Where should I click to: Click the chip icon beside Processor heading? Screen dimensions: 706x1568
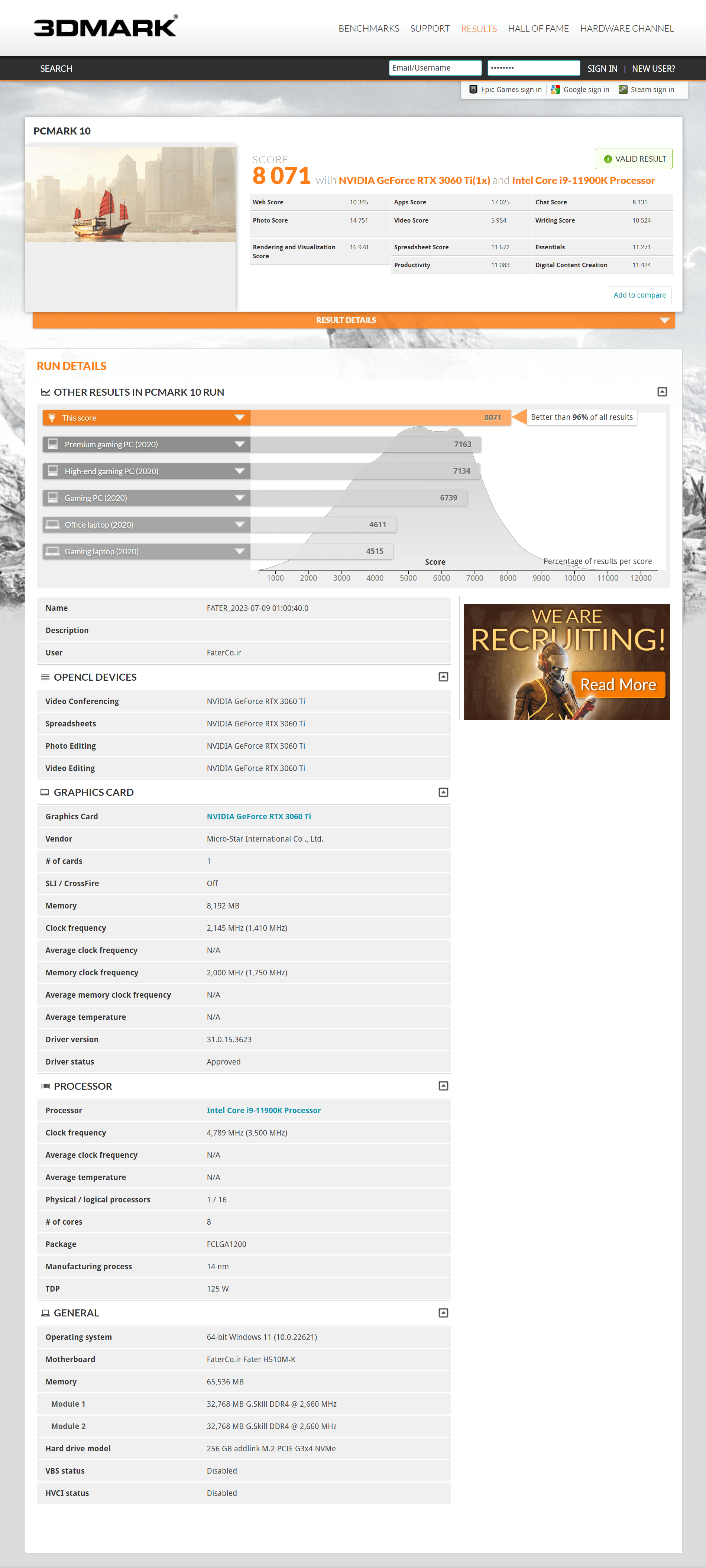pyautogui.click(x=45, y=1086)
